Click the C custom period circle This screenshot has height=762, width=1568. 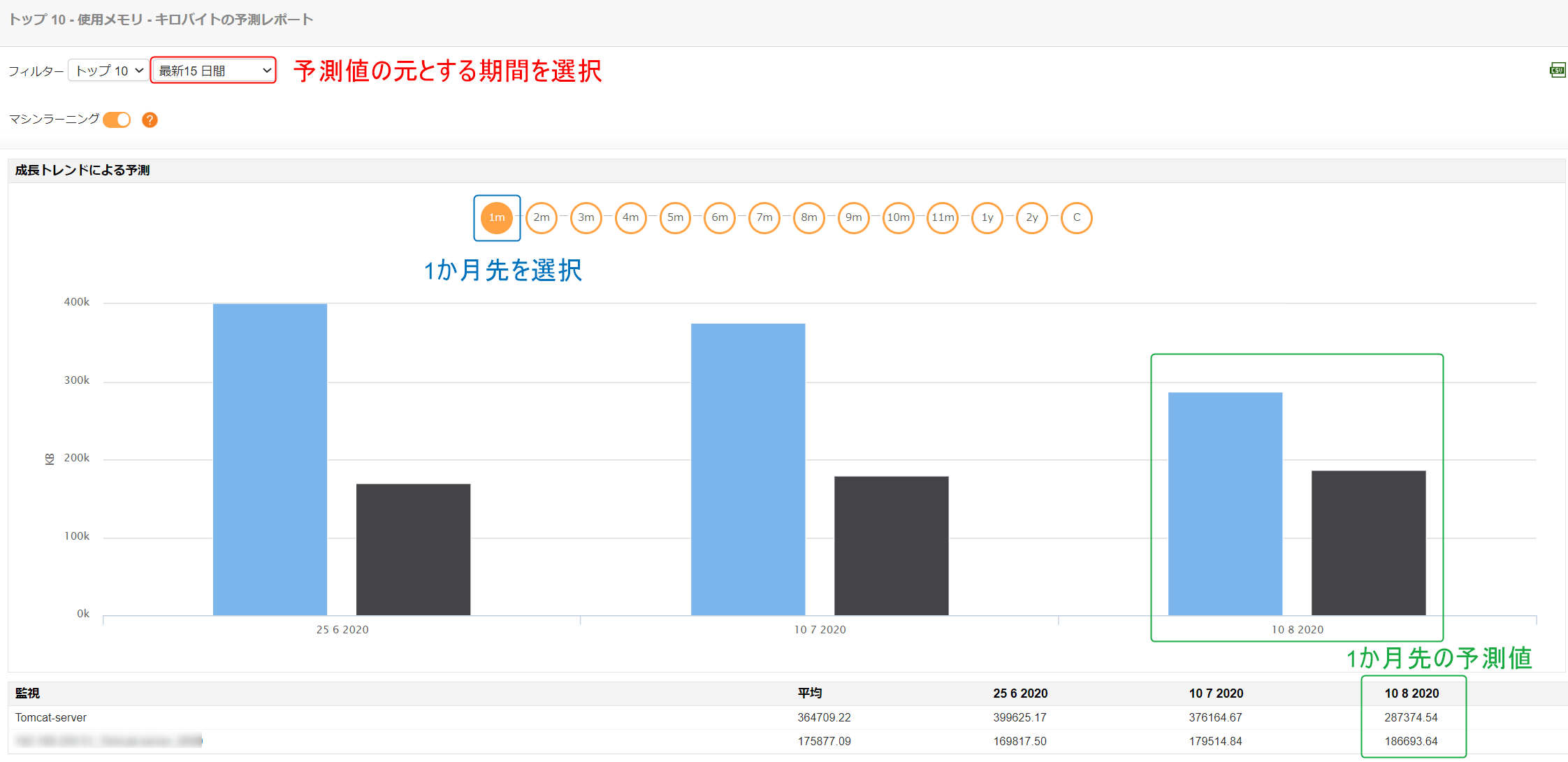[1077, 218]
